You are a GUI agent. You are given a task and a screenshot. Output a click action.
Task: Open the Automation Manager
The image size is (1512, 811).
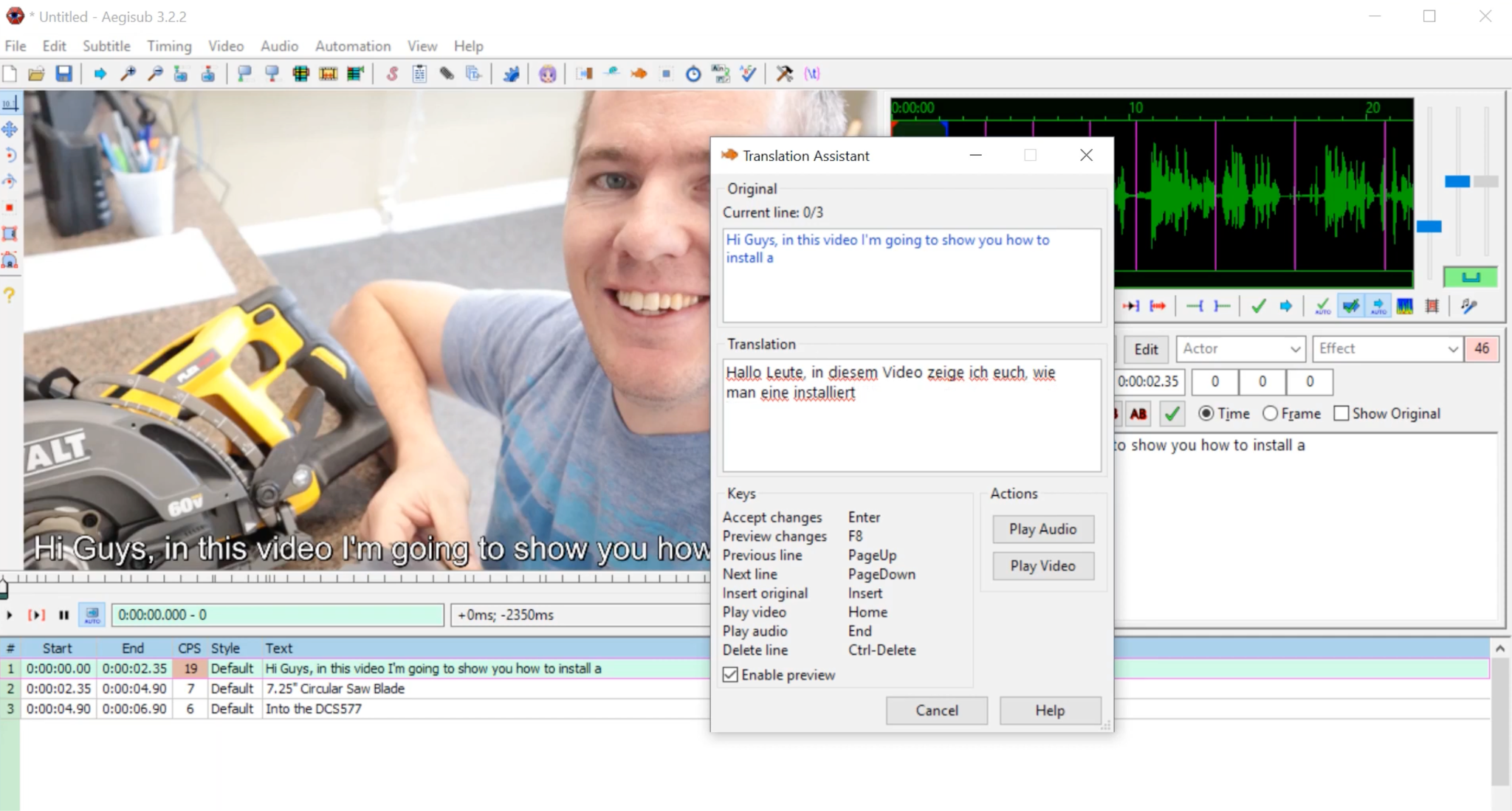512,74
